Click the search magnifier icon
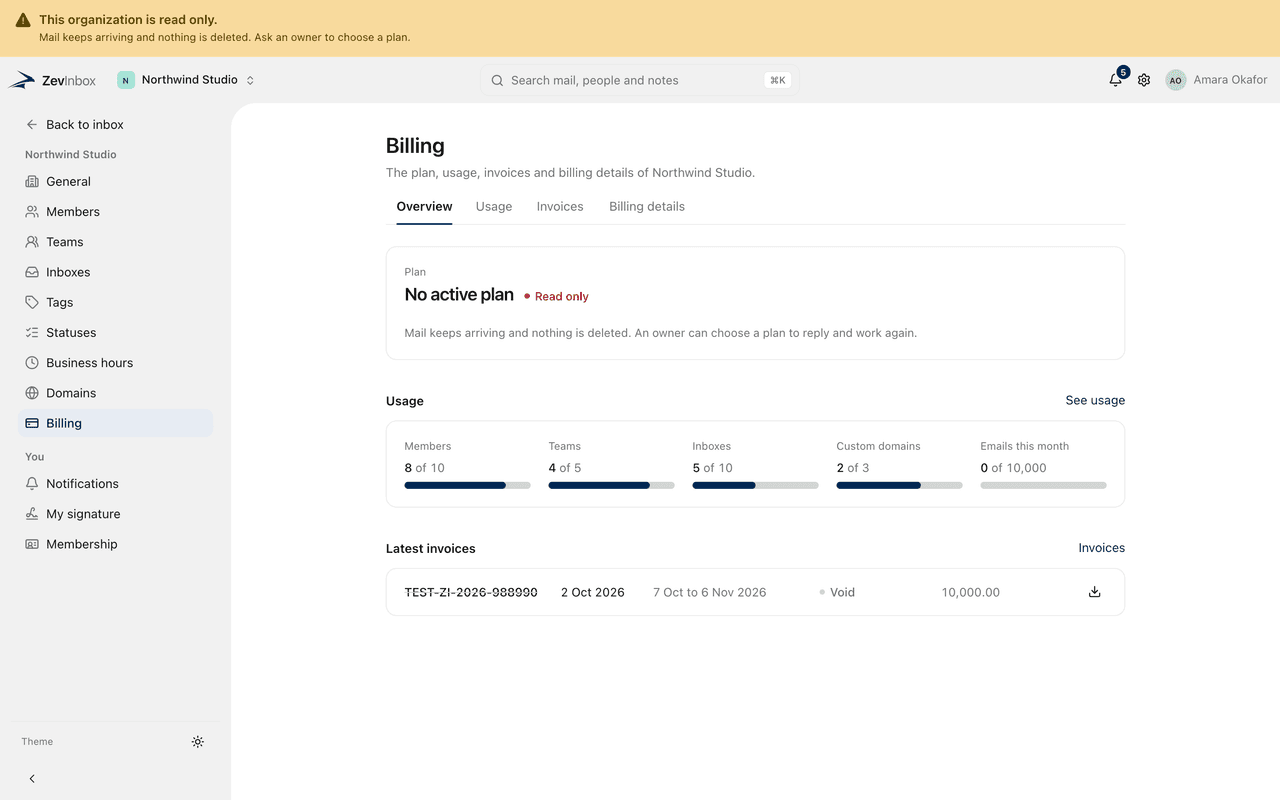 tap(497, 80)
